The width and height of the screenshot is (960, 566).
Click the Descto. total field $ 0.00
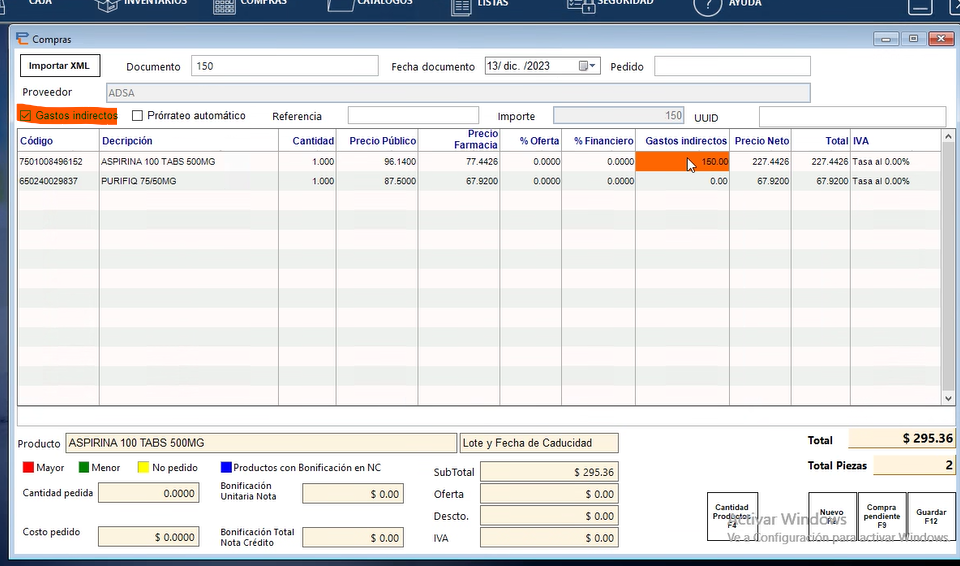[549, 516]
